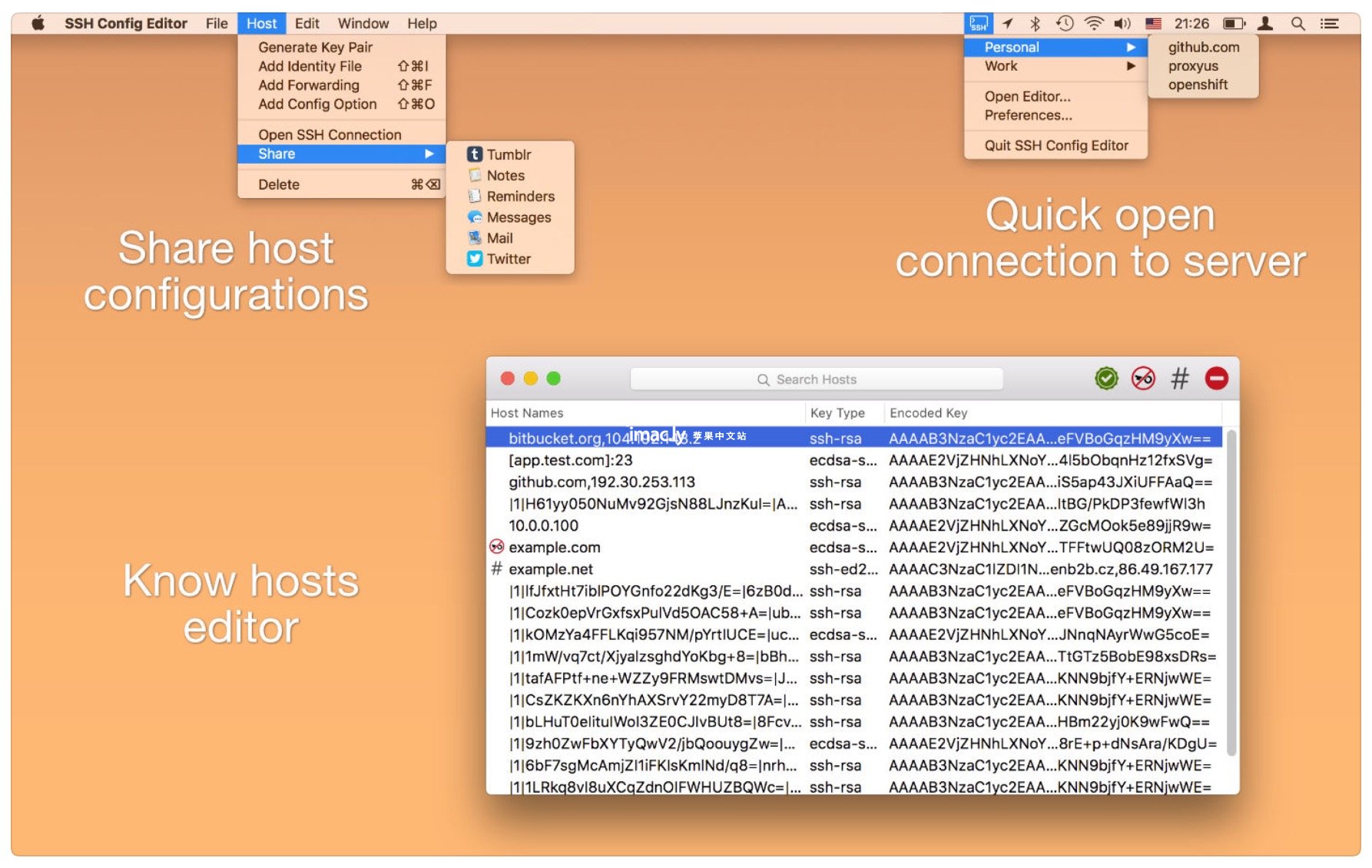Select the example.com host name
The width and height of the screenshot is (1372, 868).
(554, 547)
